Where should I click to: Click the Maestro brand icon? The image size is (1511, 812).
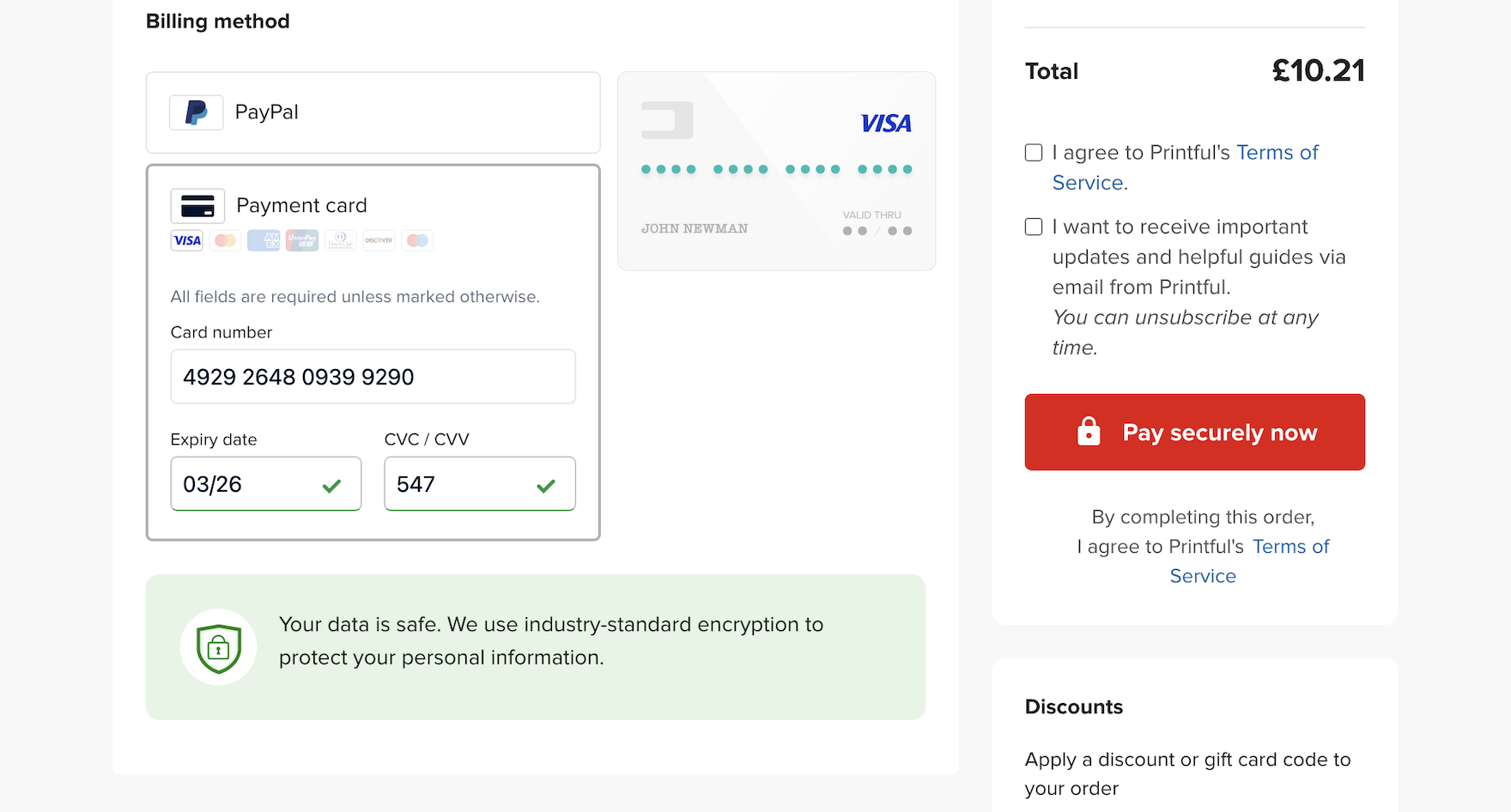[417, 240]
